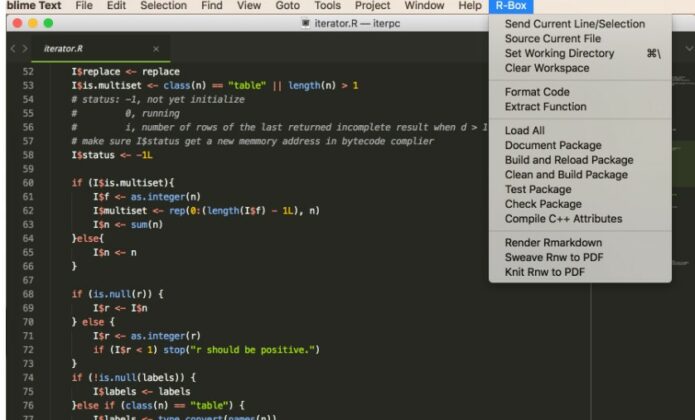Click 'I$replace <- replace' code line
This screenshot has width=695, height=420.
tap(125, 71)
